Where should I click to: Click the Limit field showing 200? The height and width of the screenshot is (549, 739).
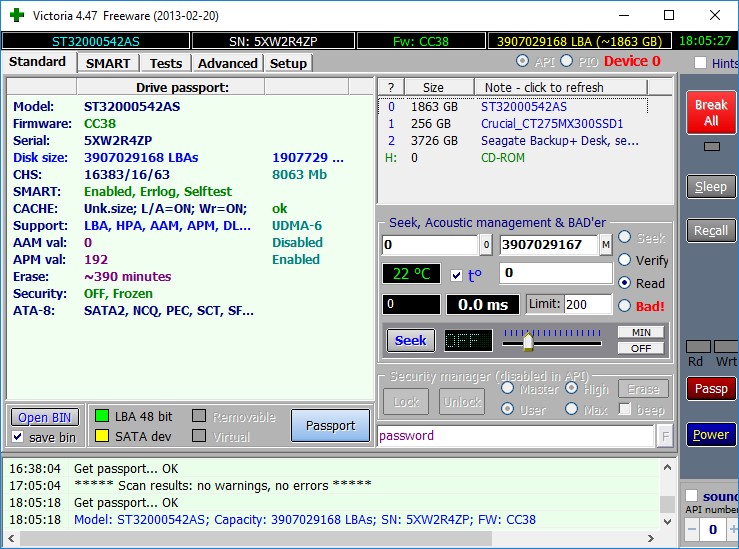(587, 304)
